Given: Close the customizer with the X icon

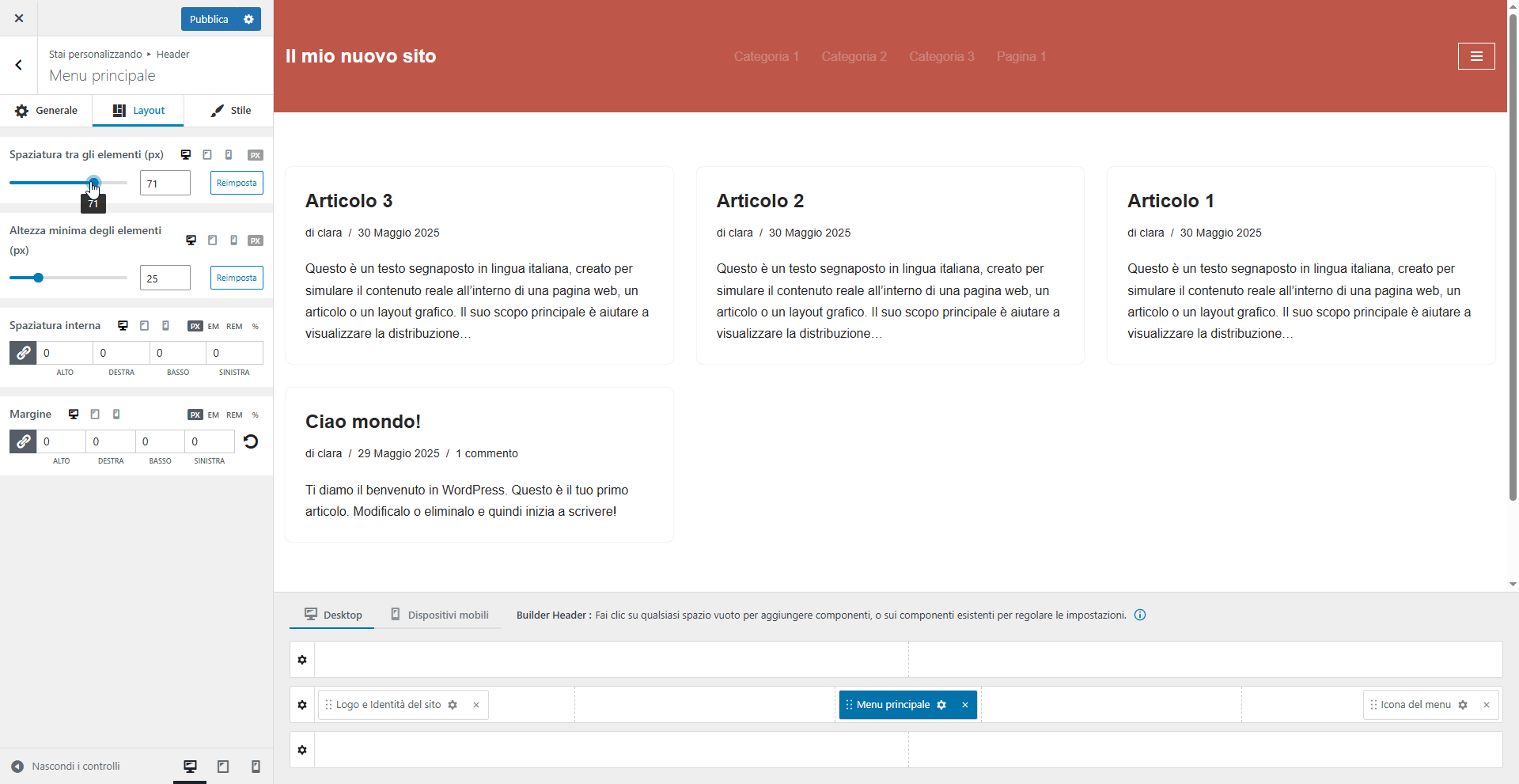Looking at the screenshot, I should 19,18.
